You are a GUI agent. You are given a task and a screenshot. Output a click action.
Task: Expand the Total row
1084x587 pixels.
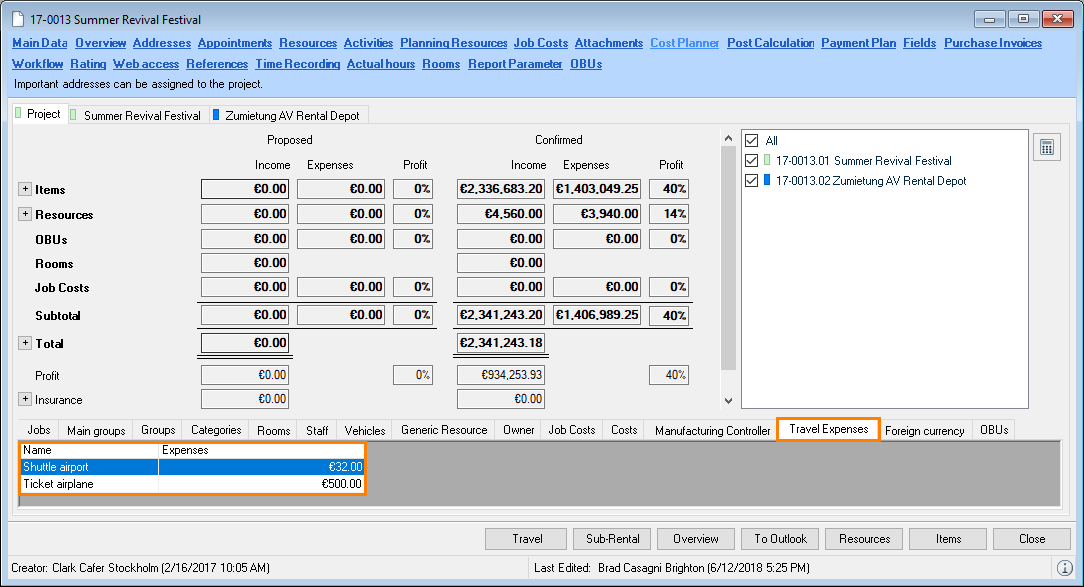25,343
